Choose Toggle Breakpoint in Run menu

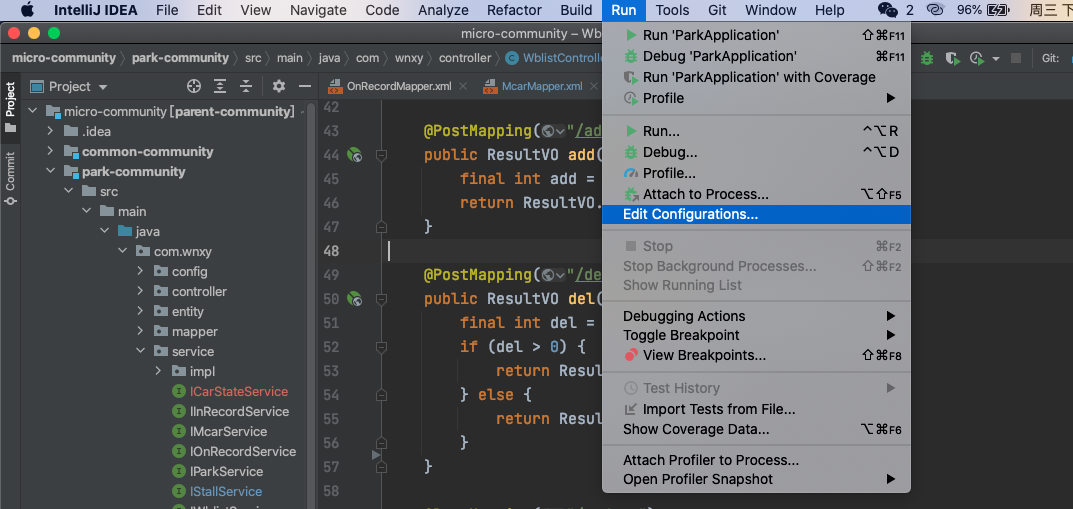756,335
